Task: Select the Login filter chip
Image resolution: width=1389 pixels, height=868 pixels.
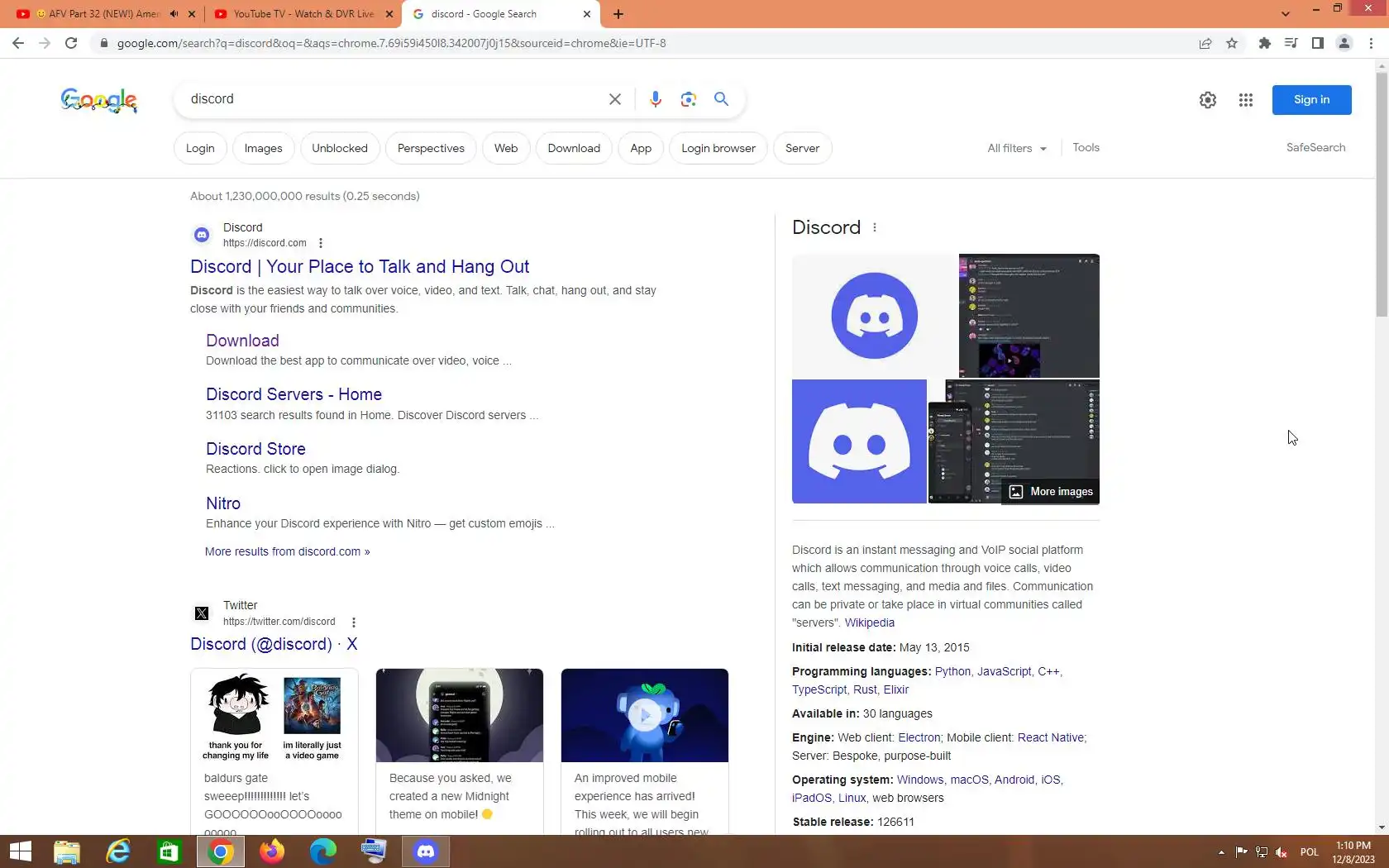Action: (x=200, y=148)
